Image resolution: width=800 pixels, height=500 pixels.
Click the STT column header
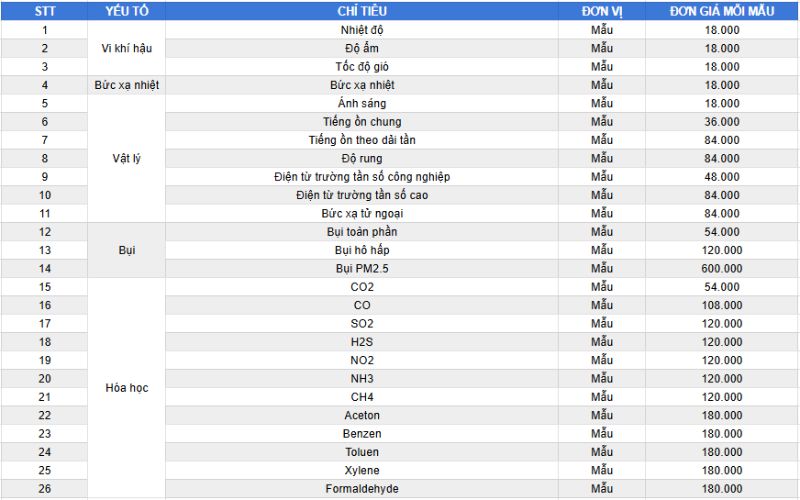(x=44, y=11)
